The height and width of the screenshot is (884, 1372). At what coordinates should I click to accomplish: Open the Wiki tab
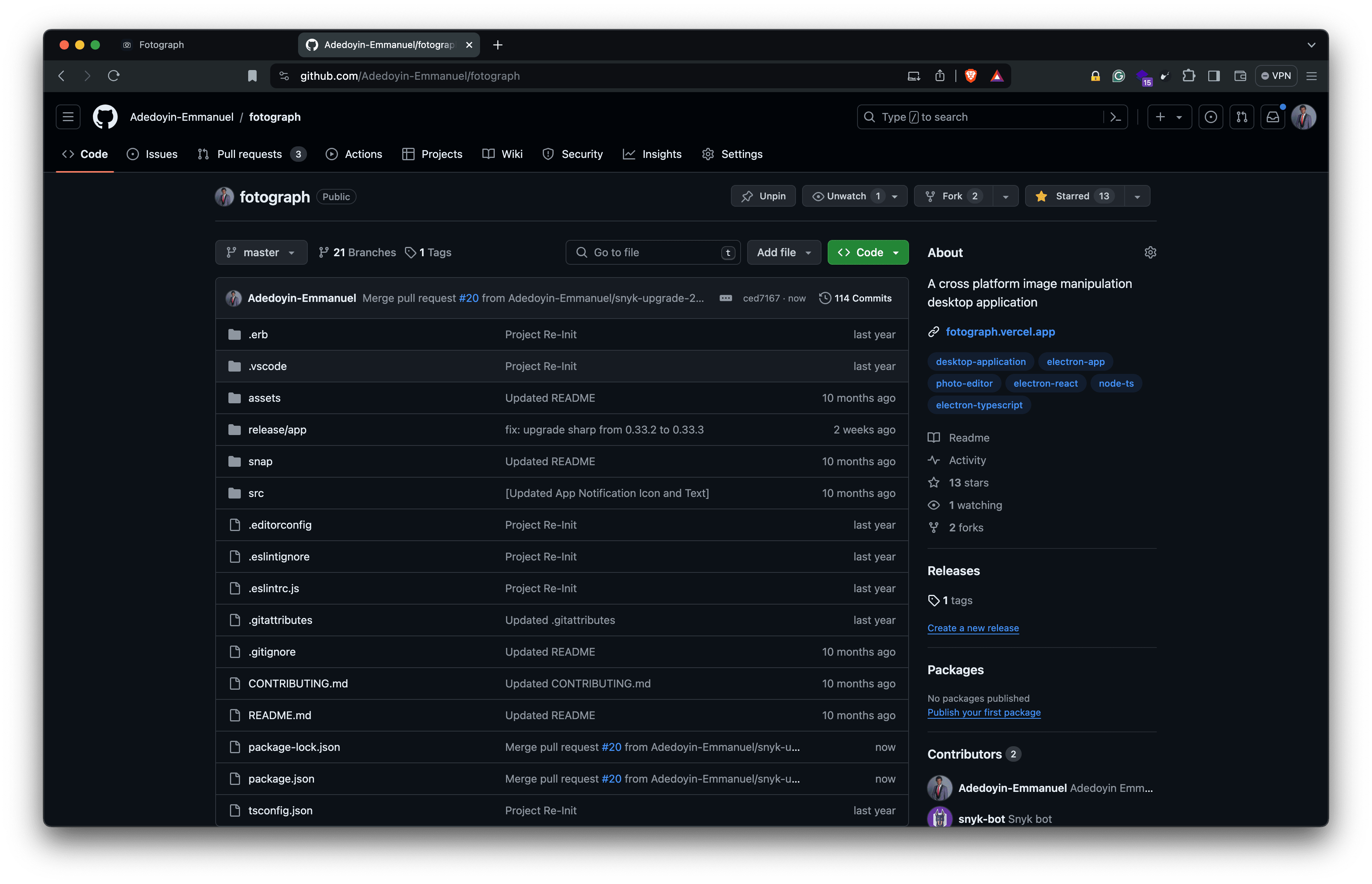click(x=502, y=154)
